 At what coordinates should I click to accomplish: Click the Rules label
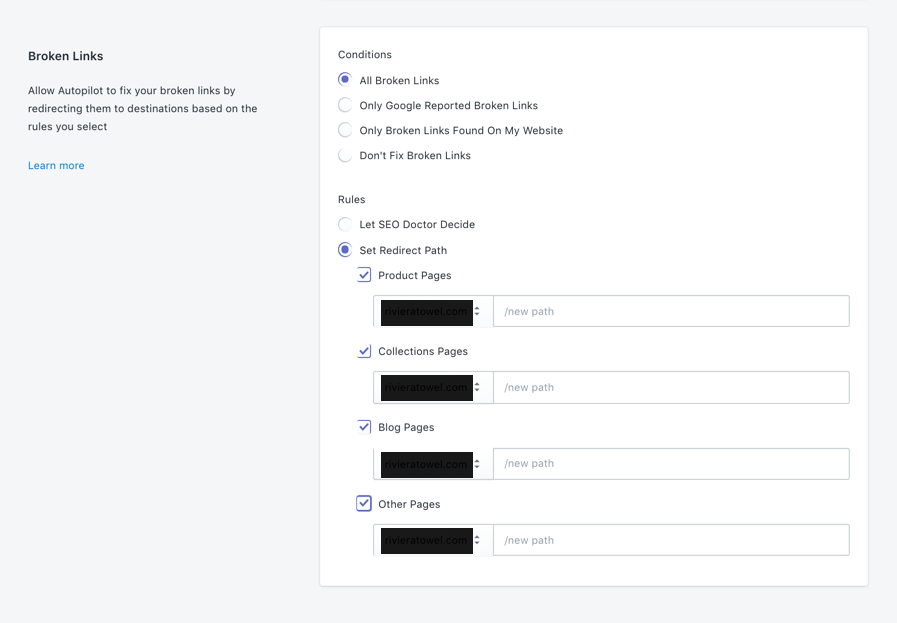[351, 199]
